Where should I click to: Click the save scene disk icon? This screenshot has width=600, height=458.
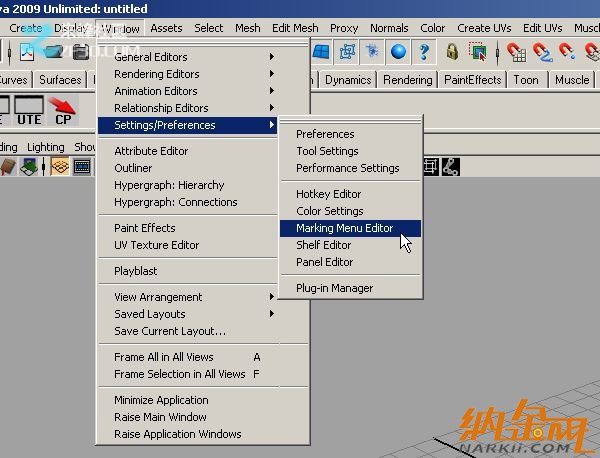tap(79, 51)
